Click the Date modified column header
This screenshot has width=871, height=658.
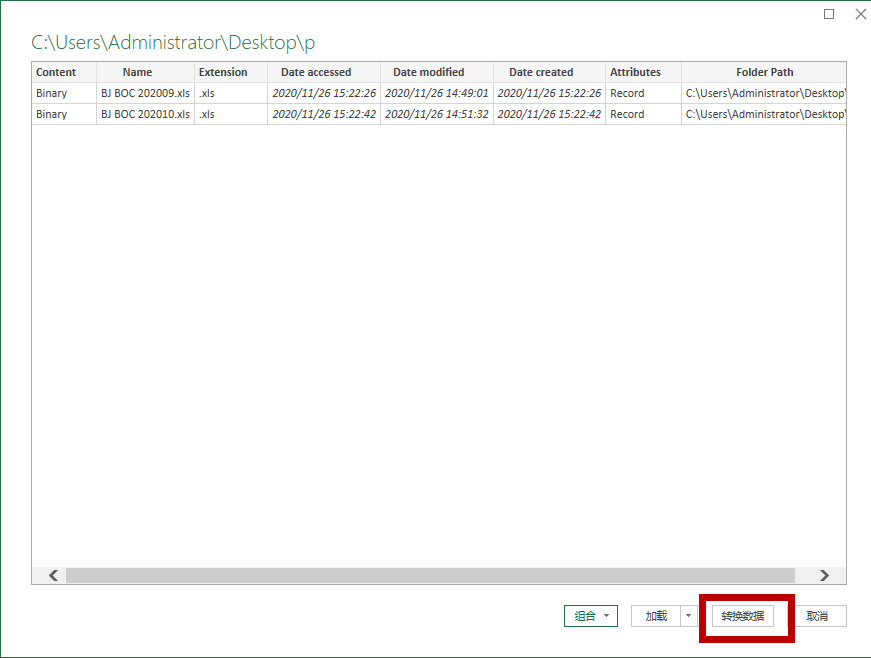click(437, 72)
